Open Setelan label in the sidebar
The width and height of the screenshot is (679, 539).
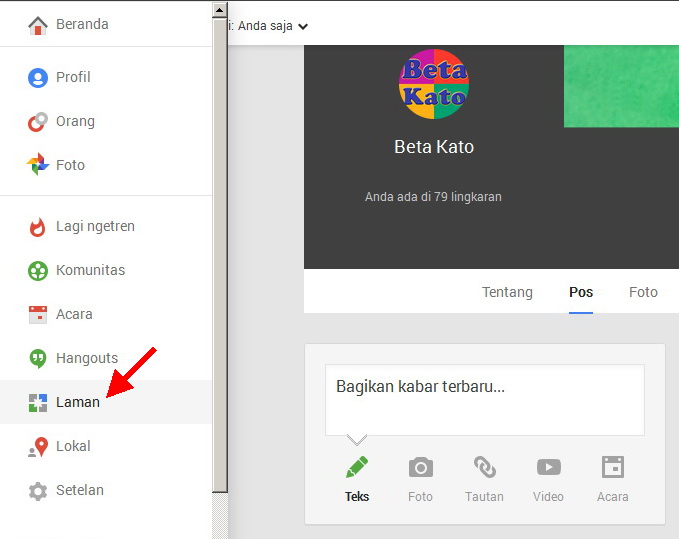point(80,490)
